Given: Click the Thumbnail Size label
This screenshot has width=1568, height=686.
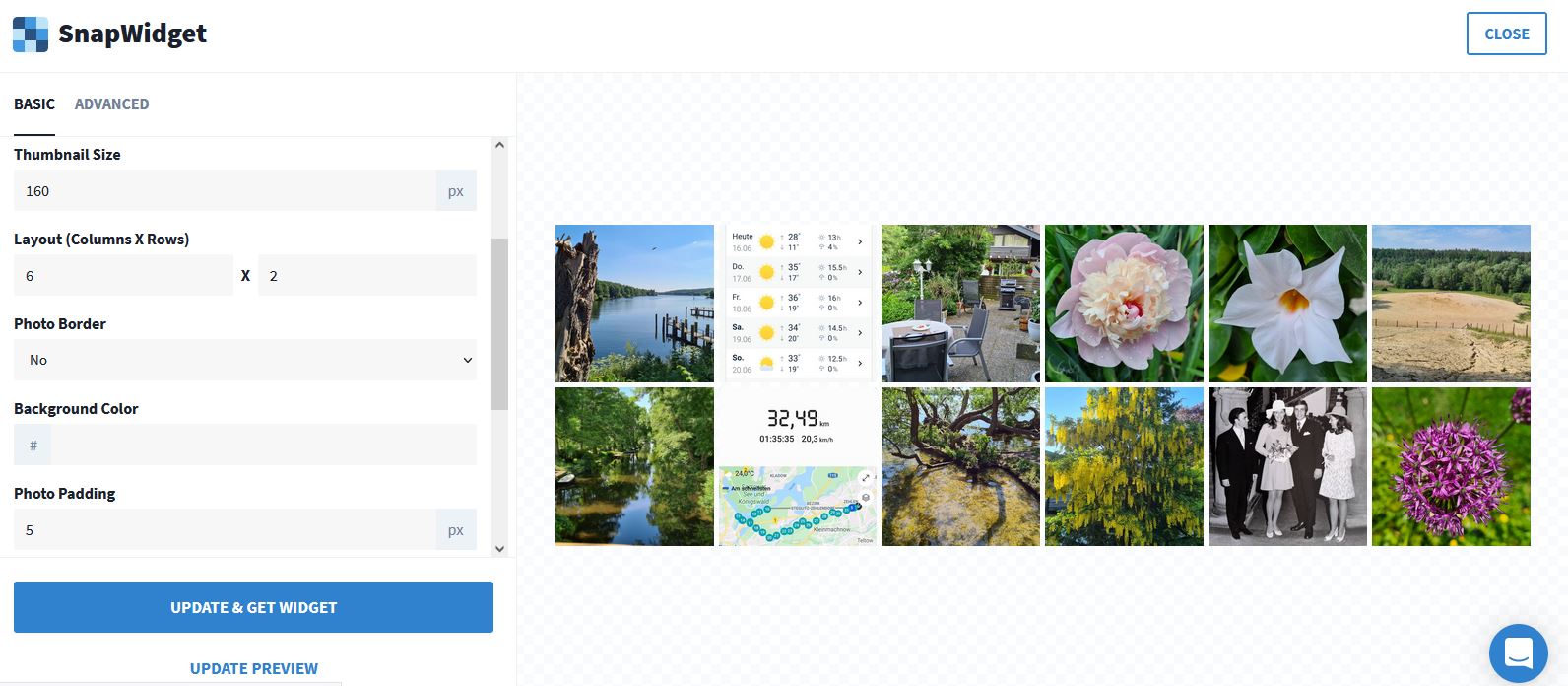Looking at the screenshot, I should [x=67, y=154].
